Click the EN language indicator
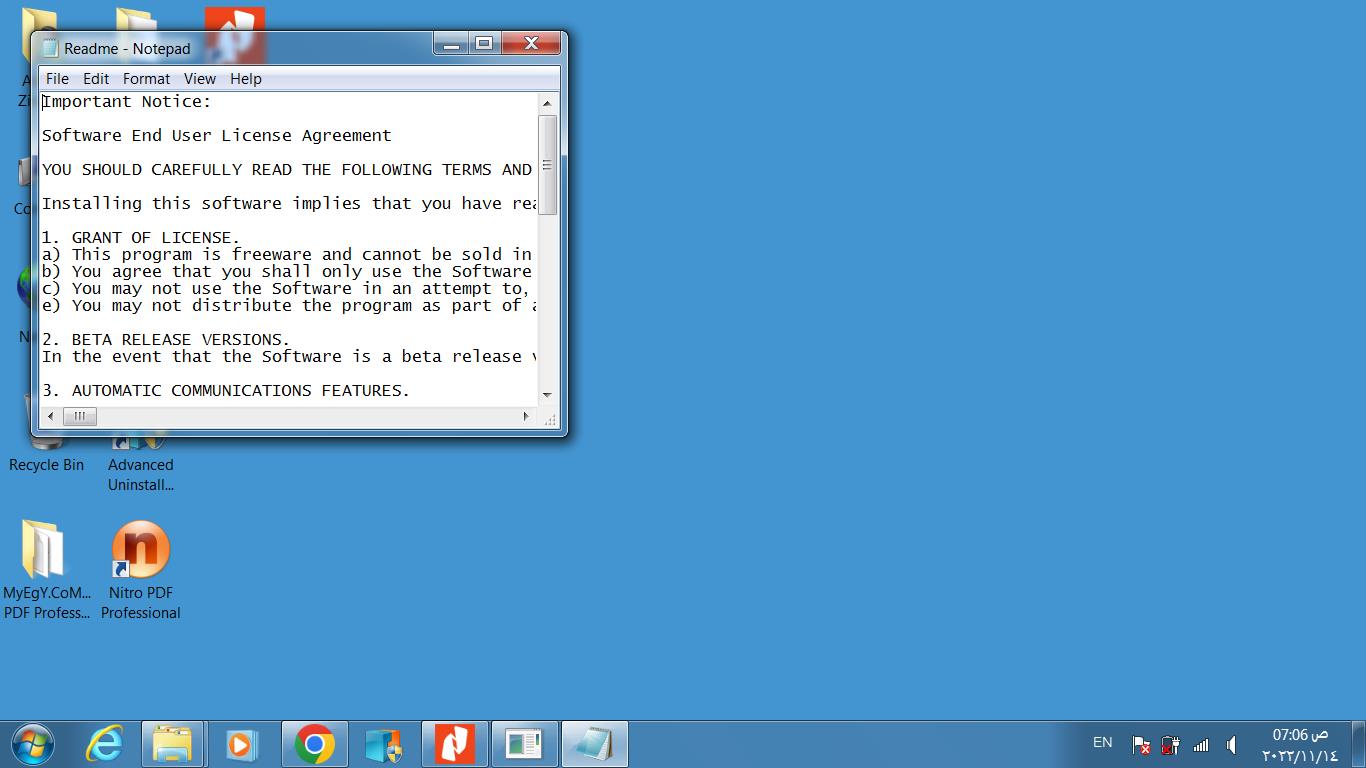This screenshot has height=768, width=1366. tap(1102, 743)
